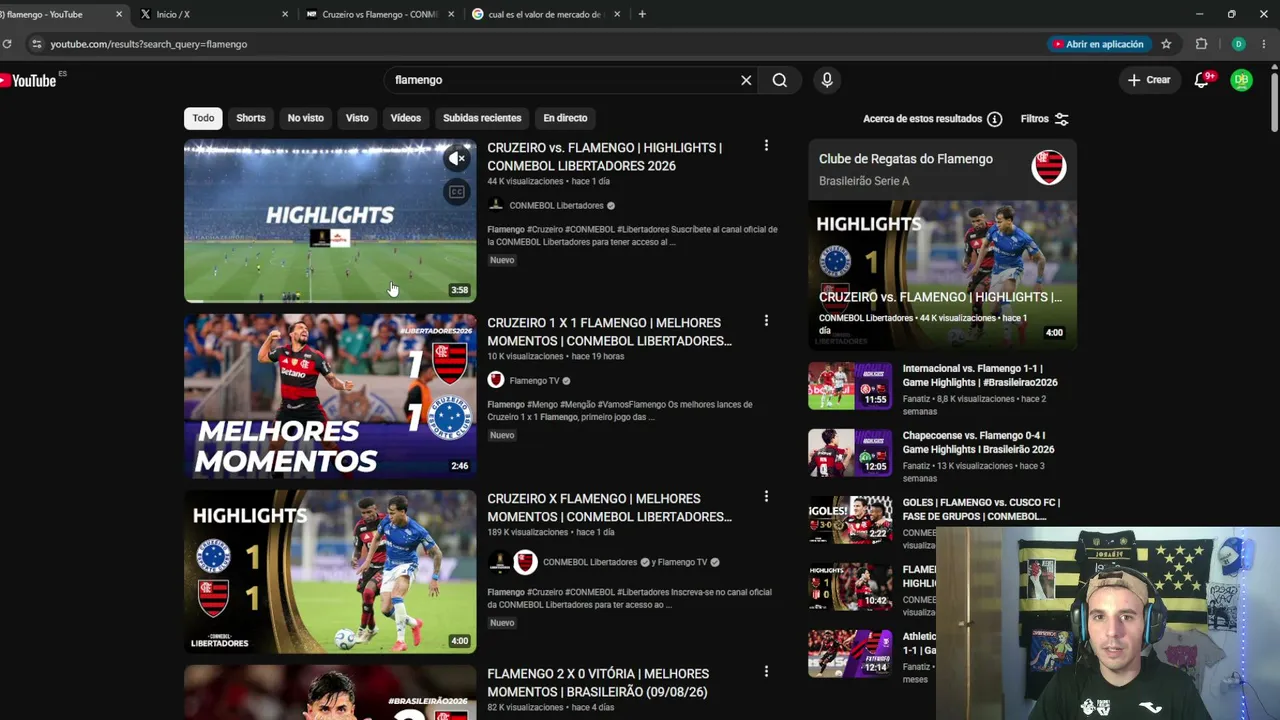Screen dimensions: 1280x720
Task: Open options menu for FLAMENGO 2 X 0 VITÓRIA
Action: [766, 672]
